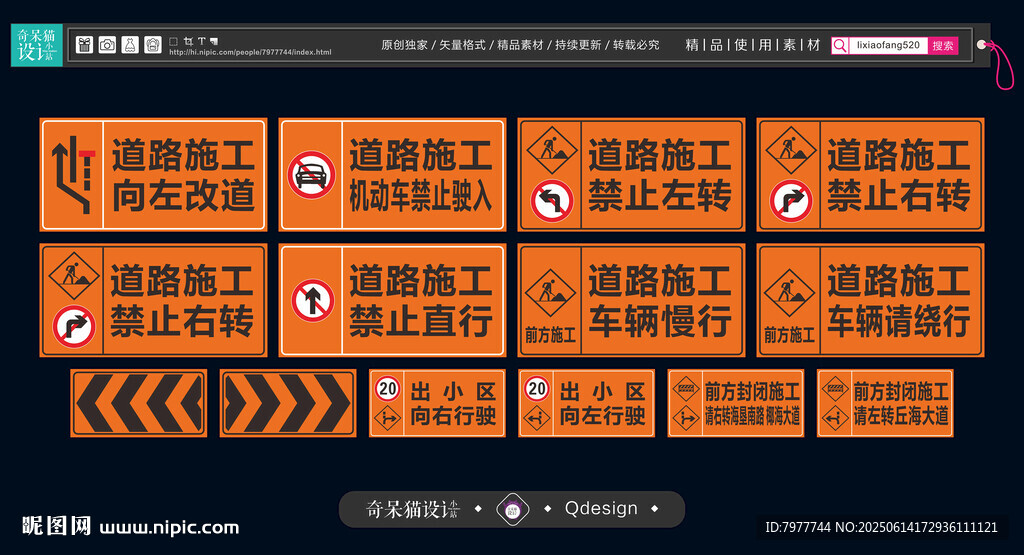Click the no straight ahead prohibition icon
The image size is (1024, 555).
point(313,301)
